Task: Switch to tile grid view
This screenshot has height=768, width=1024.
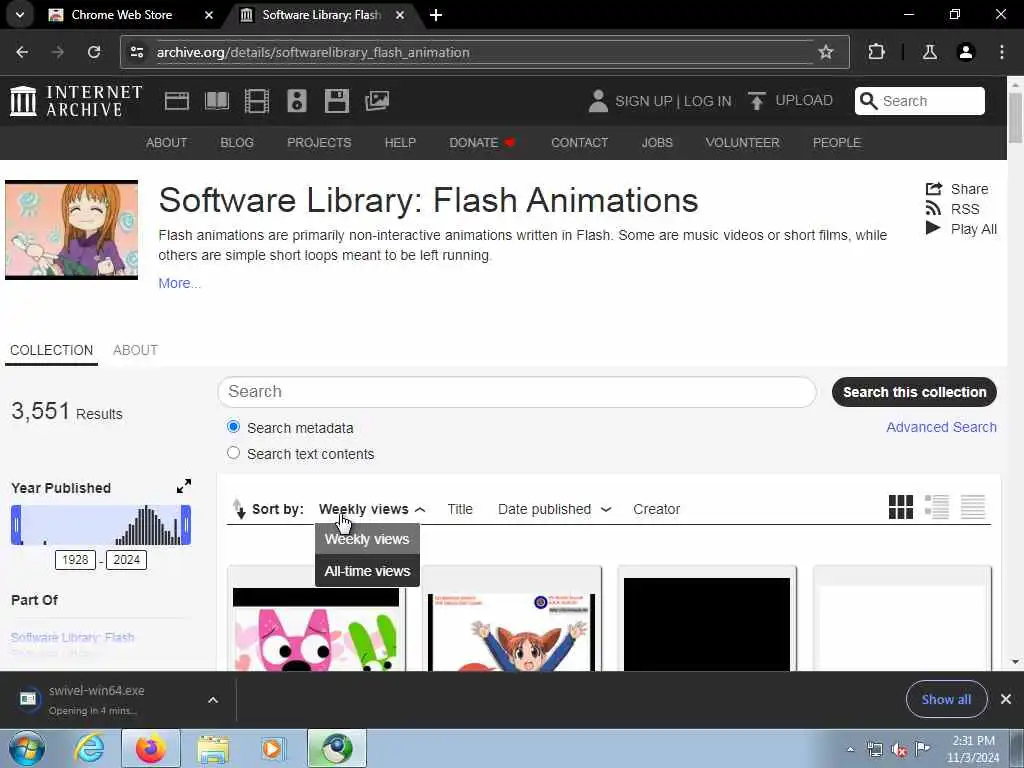Action: [901, 507]
